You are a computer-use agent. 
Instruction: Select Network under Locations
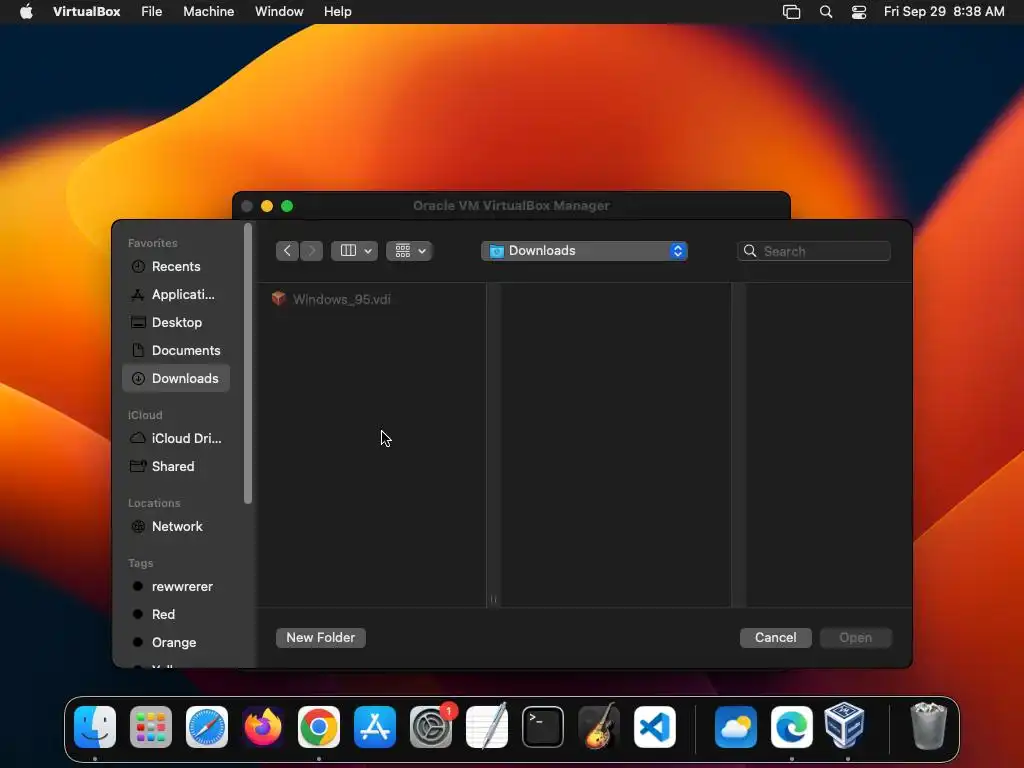pos(176,526)
